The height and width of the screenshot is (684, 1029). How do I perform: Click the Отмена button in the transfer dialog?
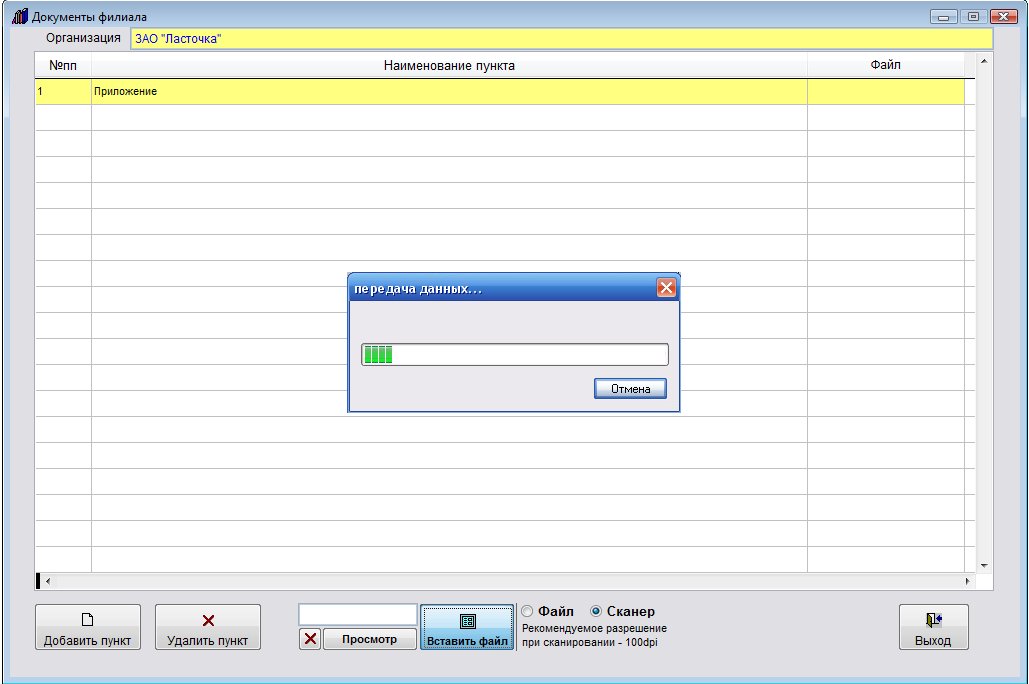click(x=630, y=389)
